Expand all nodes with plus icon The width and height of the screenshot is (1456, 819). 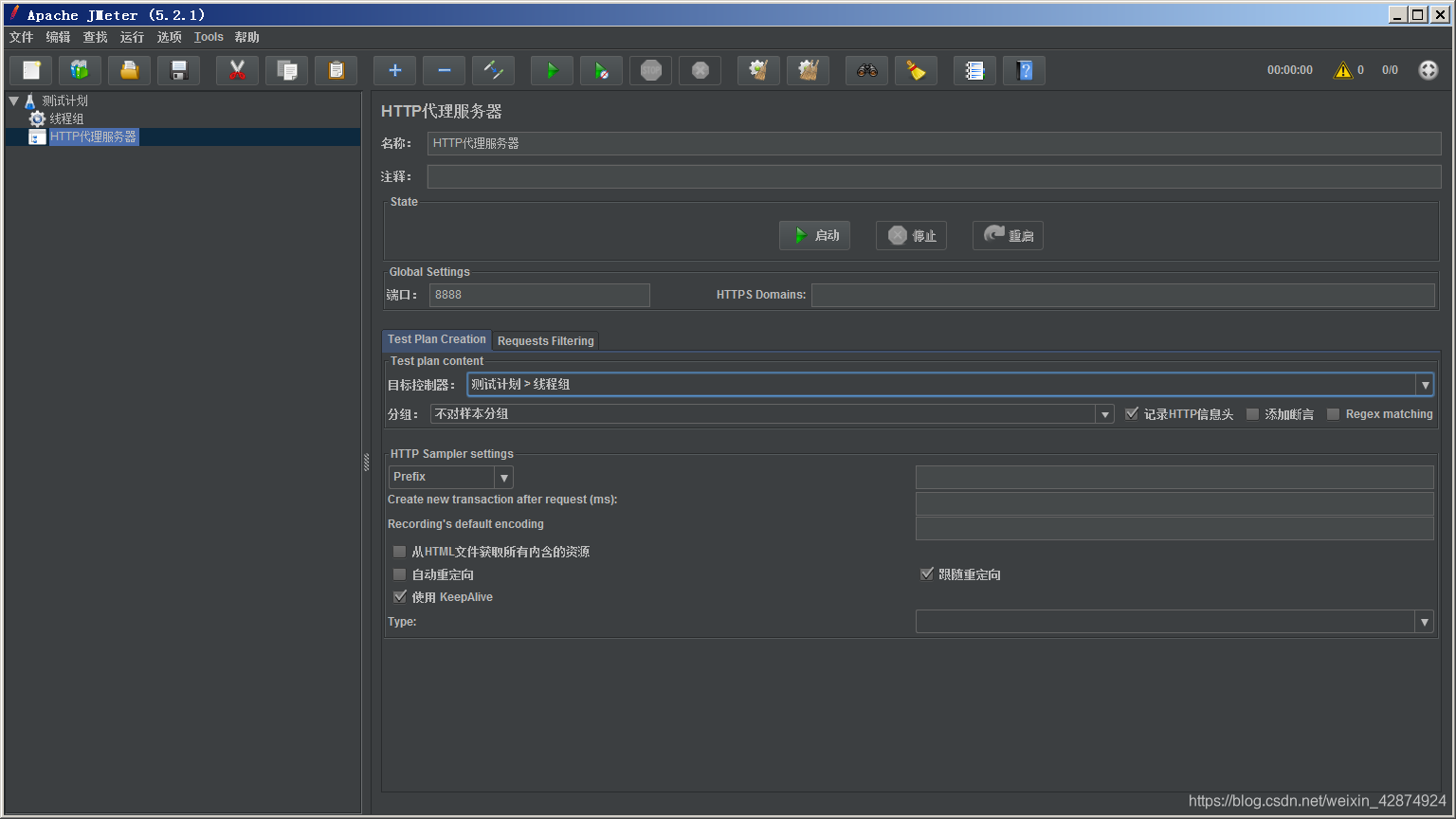tap(394, 70)
